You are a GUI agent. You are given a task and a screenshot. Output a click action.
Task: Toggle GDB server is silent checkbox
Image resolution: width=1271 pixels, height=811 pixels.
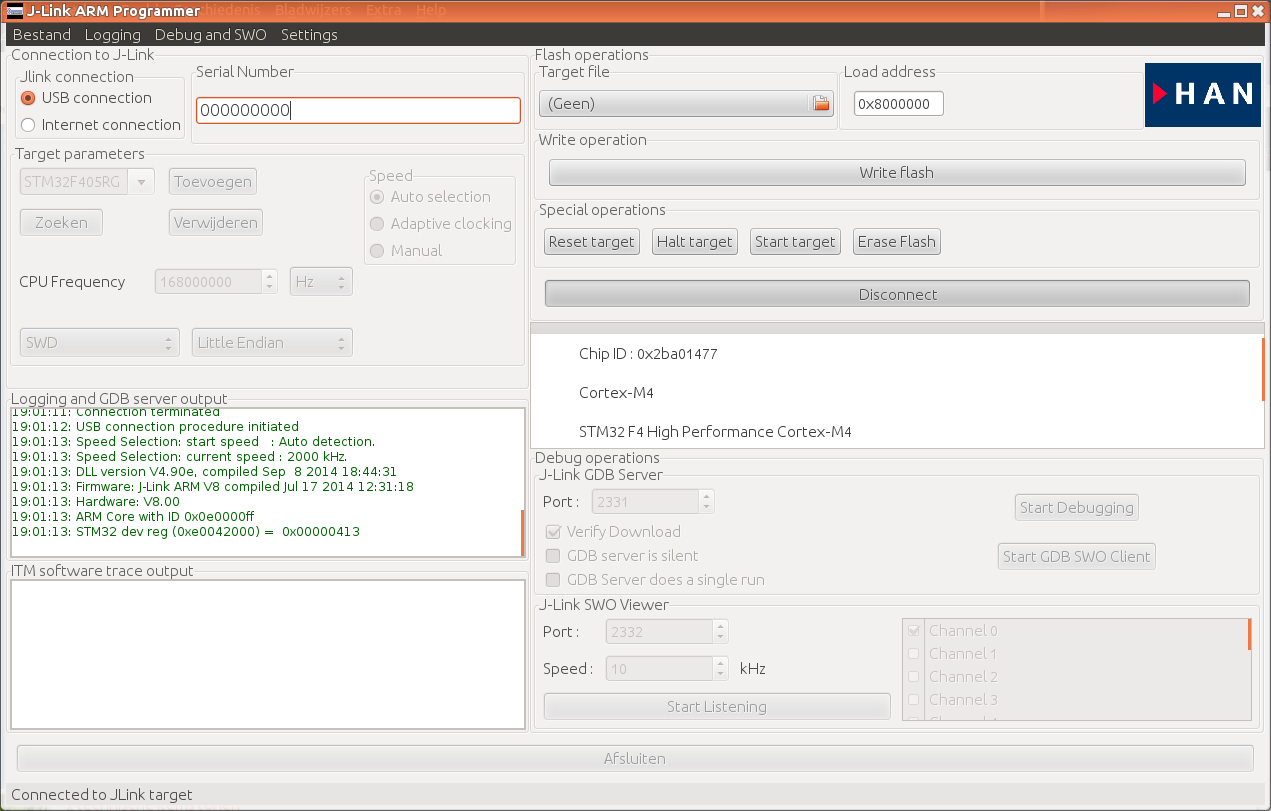553,556
